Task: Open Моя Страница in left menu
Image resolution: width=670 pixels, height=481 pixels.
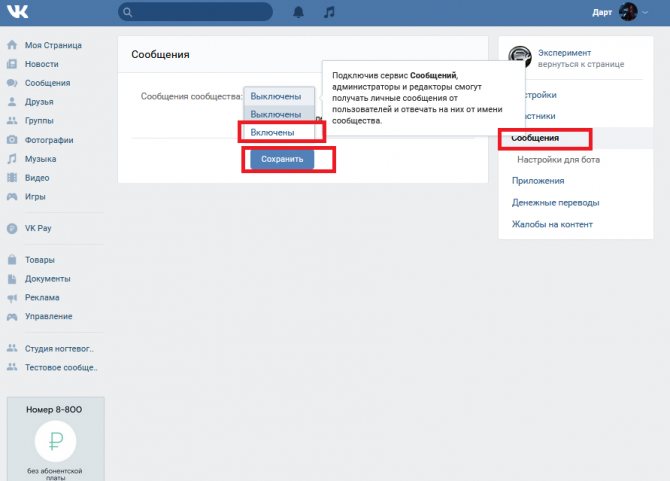Action: point(53,45)
